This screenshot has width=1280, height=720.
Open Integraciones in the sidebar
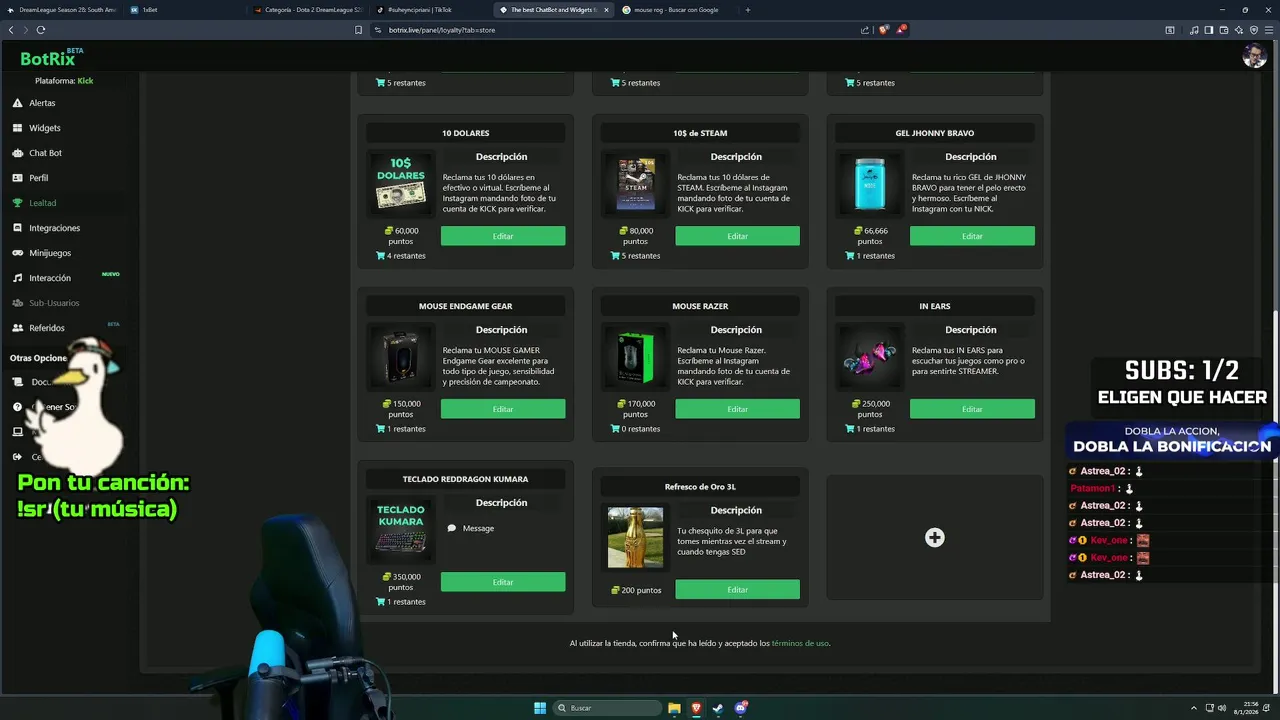[54, 228]
